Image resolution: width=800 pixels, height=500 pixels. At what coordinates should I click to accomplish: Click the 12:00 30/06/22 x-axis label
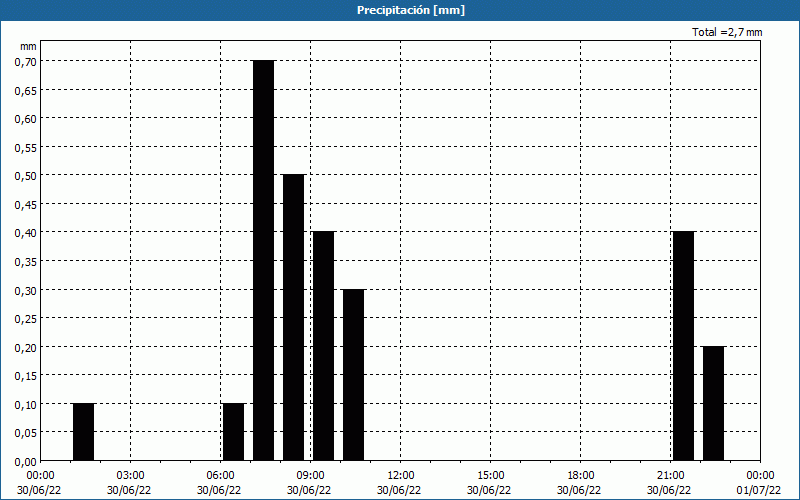[399, 483]
